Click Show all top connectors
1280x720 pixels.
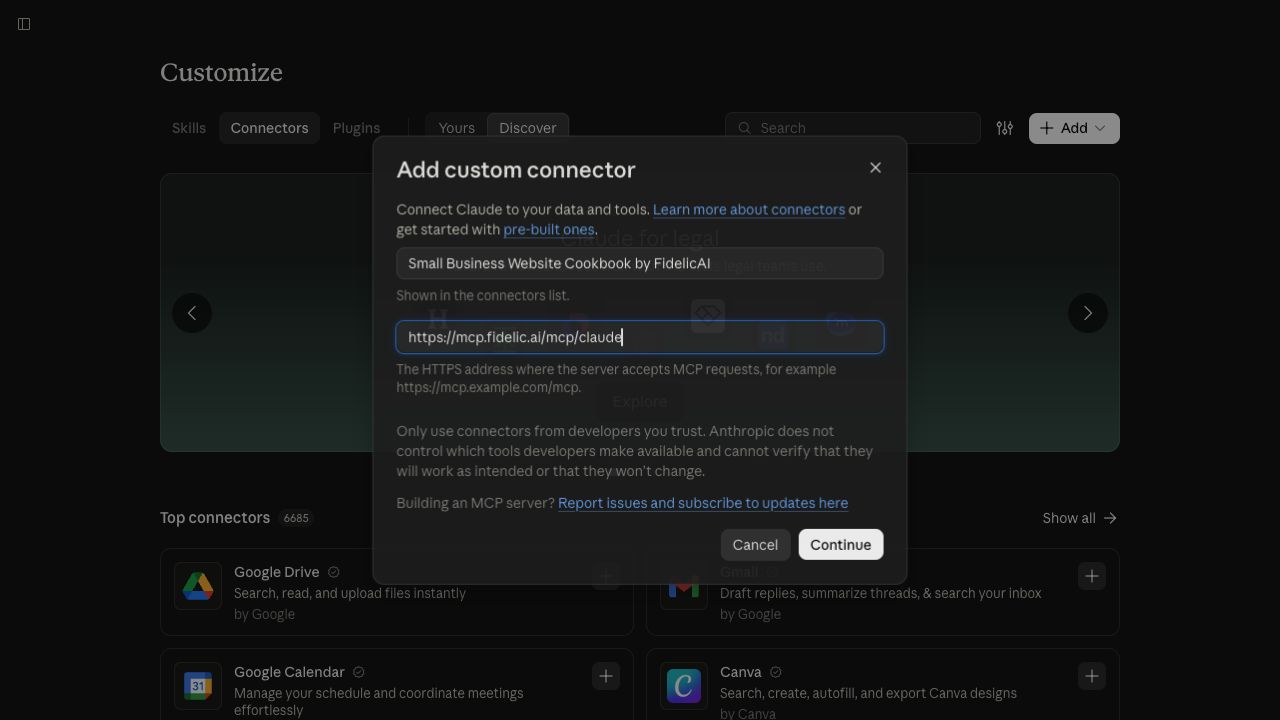point(1080,518)
